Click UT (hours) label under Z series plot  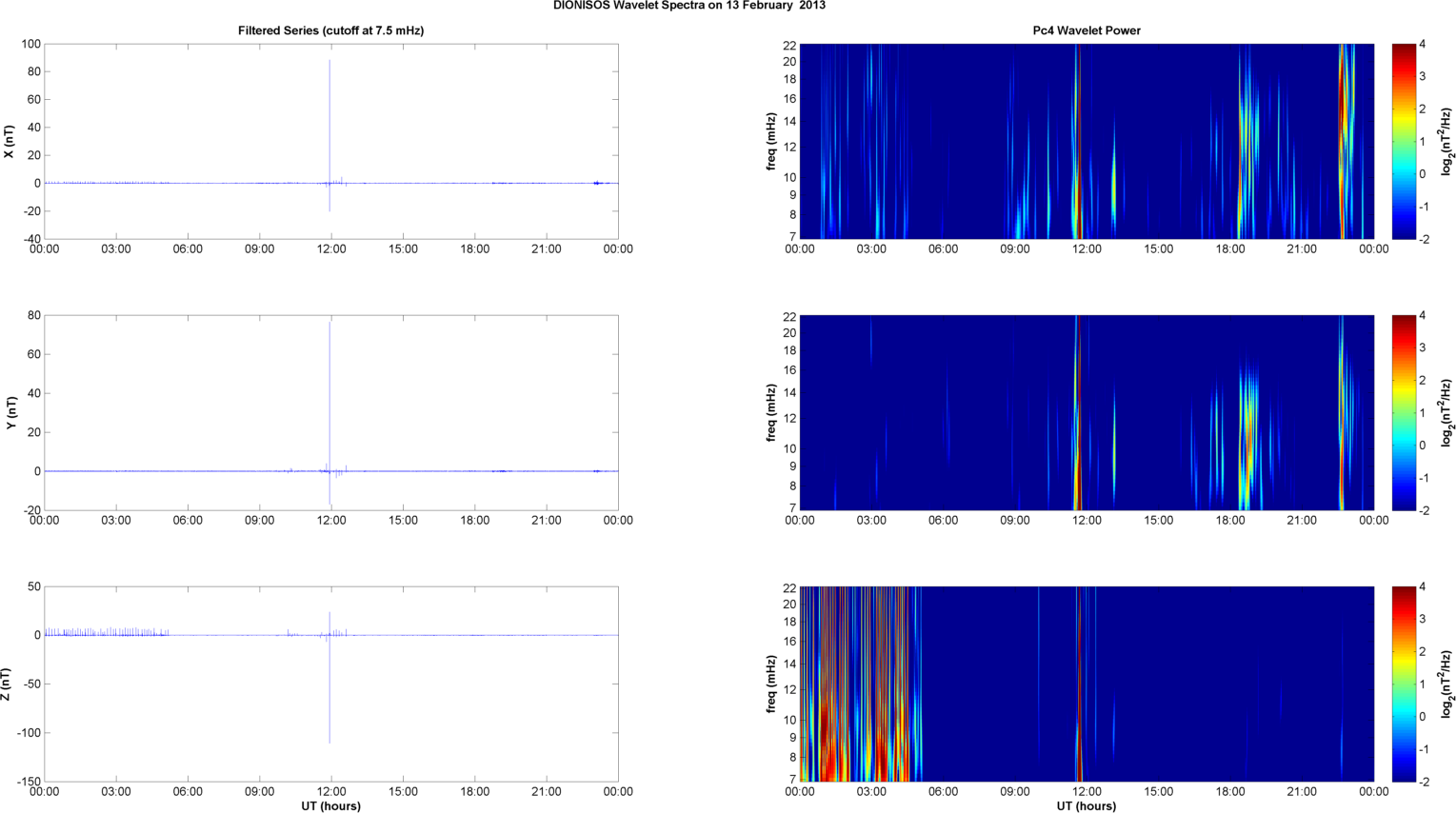pyautogui.click(x=330, y=806)
